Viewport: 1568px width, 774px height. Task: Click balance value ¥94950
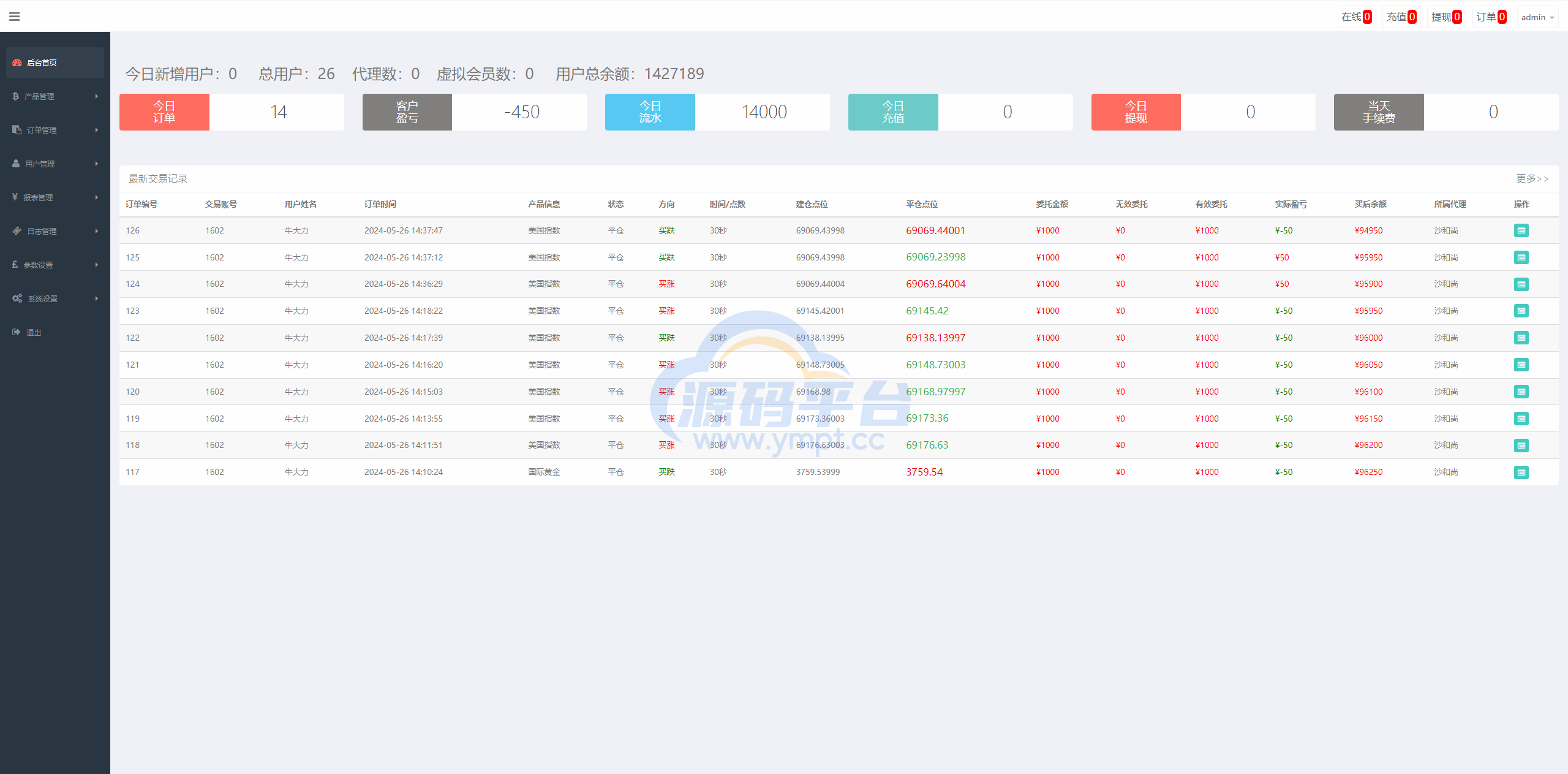coord(1368,230)
